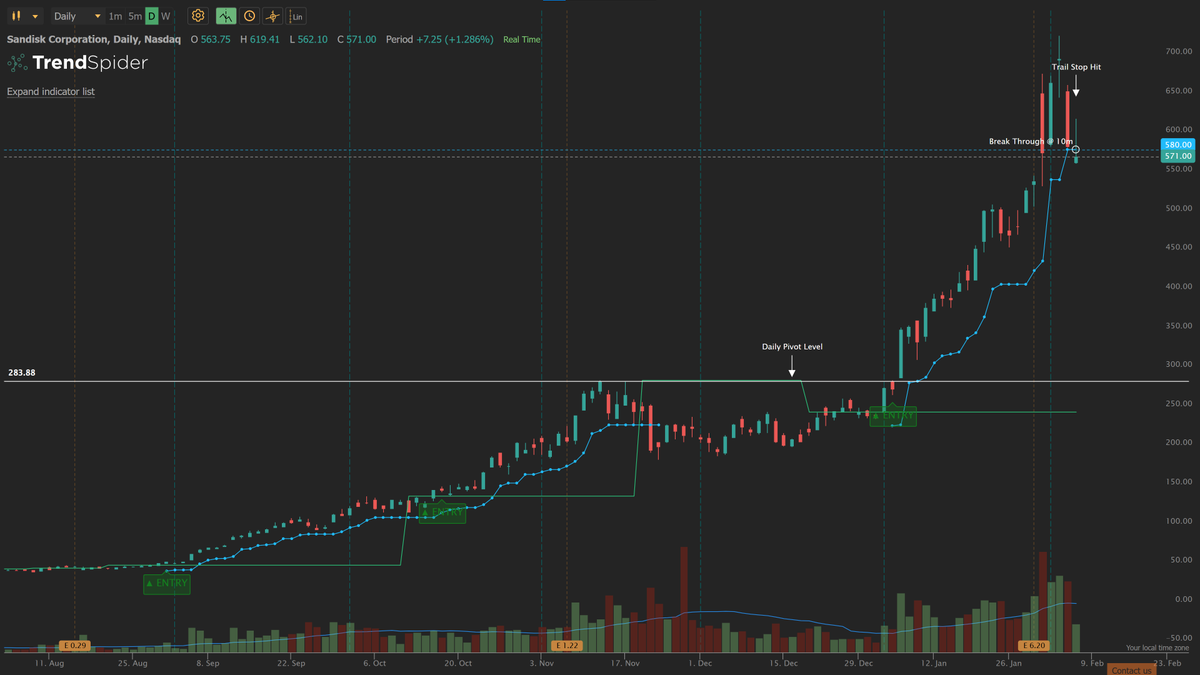Screen dimensions: 1200x675
Task: Toggle the highlighted price line markers icon
Action: (x=226, y=16)
